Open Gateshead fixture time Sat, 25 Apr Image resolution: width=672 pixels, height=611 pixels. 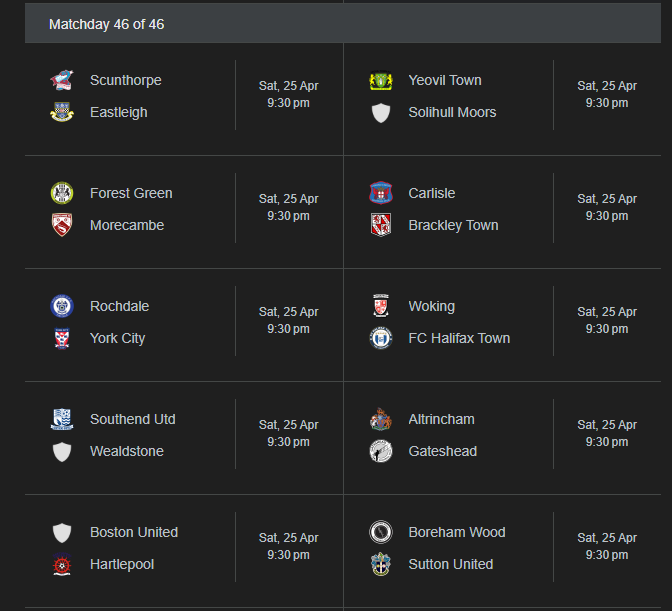pos(607,425)
